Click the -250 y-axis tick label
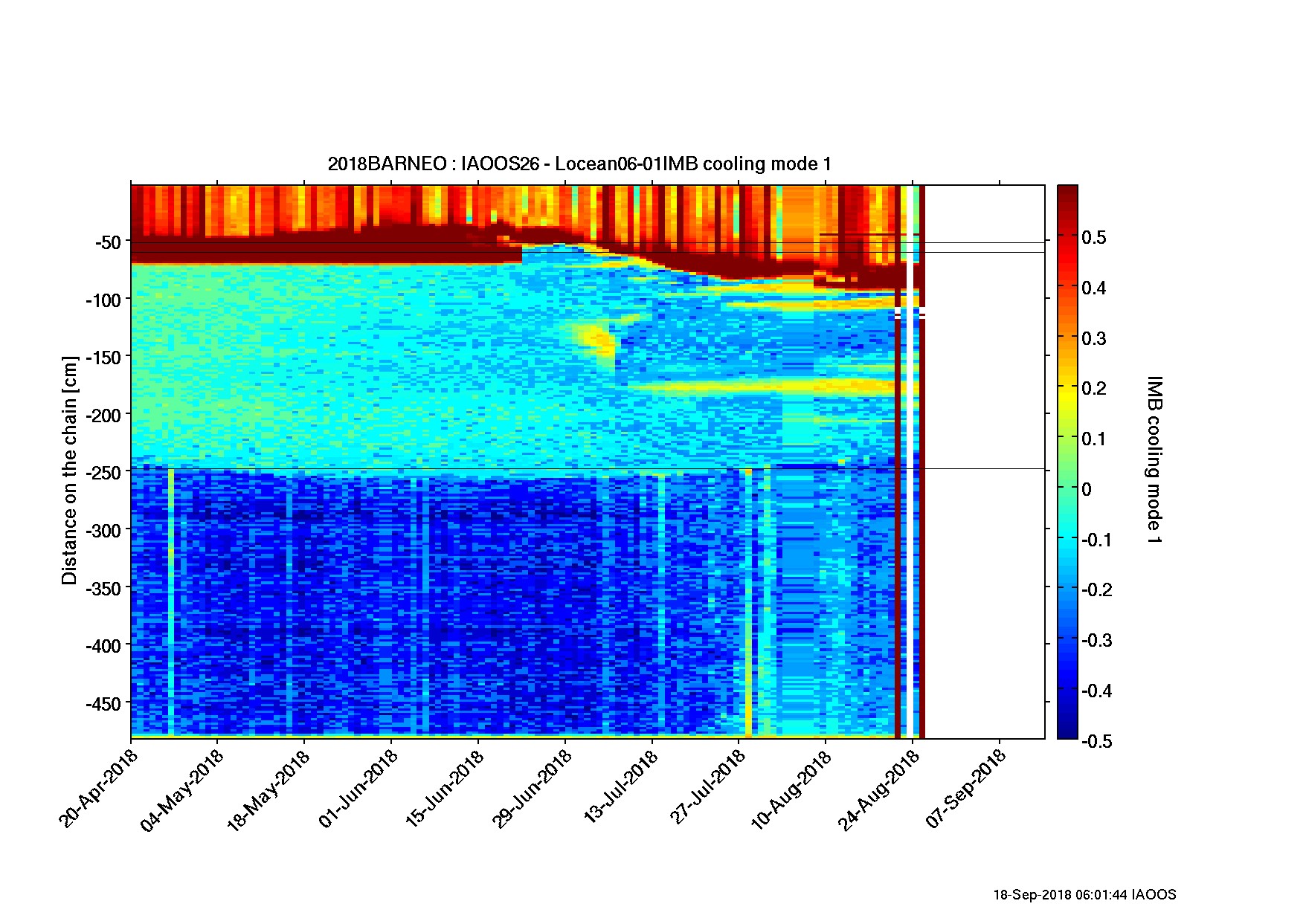Screen dimensions: 1306x924 (105, 473)
